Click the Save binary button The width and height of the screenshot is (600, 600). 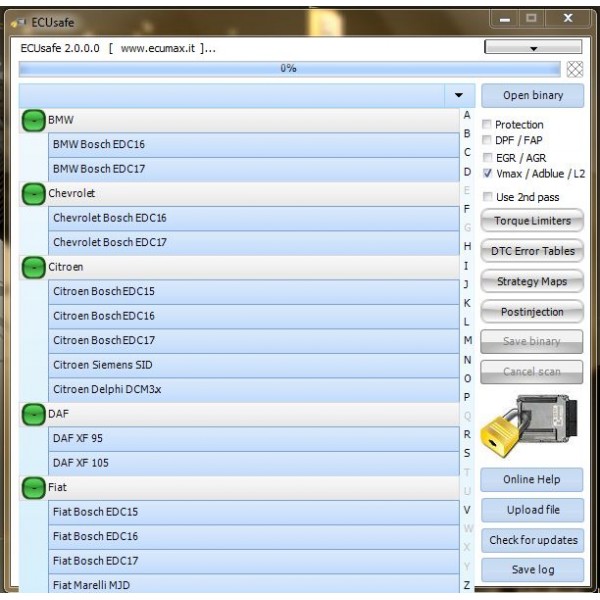point(532,341)
